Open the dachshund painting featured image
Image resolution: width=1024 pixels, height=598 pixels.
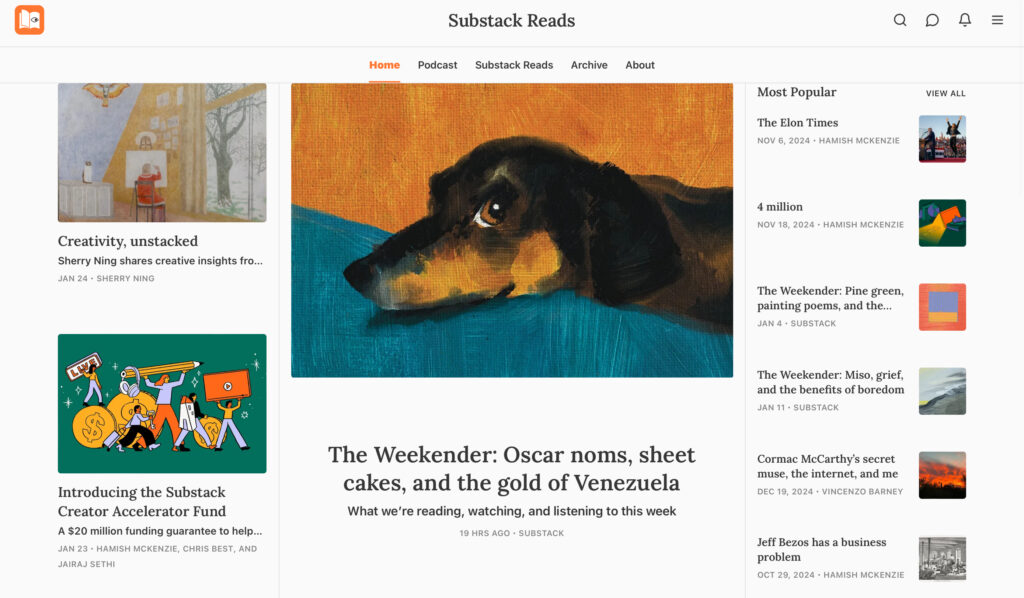point(512,230)
